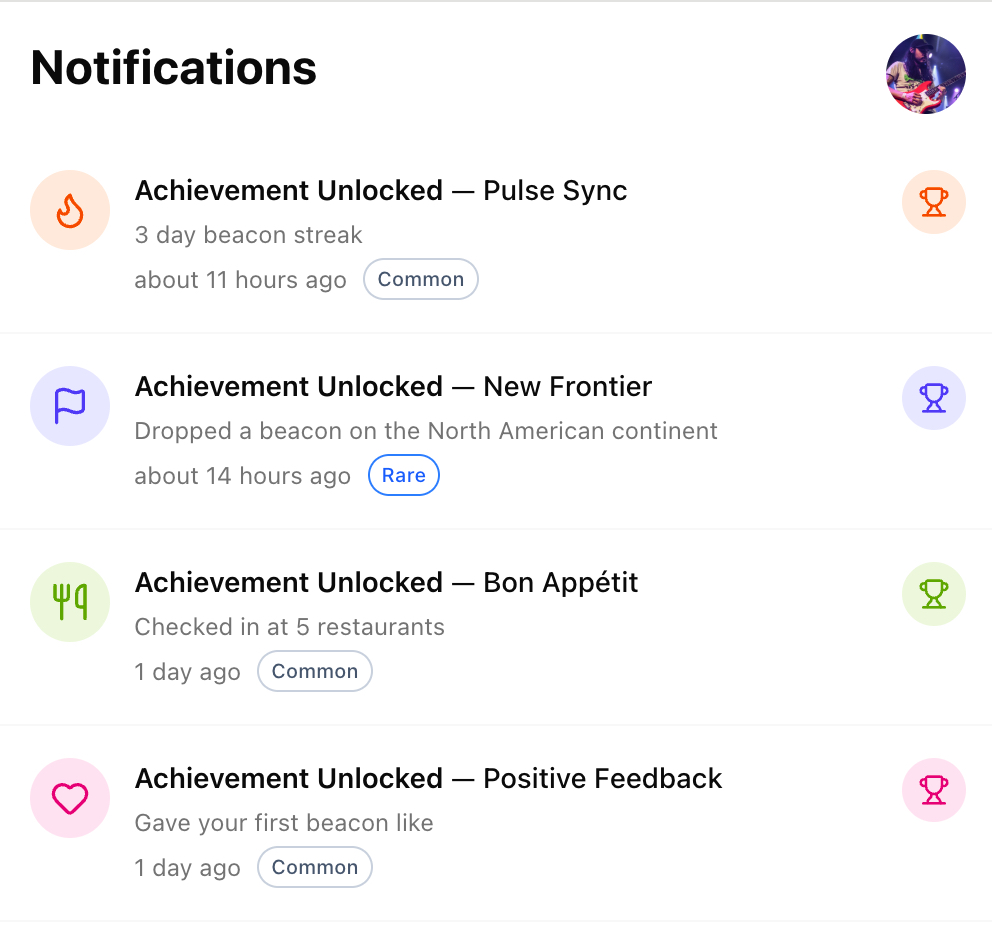Click "3 day beacon streak" description
This screenshot has width=992, height=926.
248,236
